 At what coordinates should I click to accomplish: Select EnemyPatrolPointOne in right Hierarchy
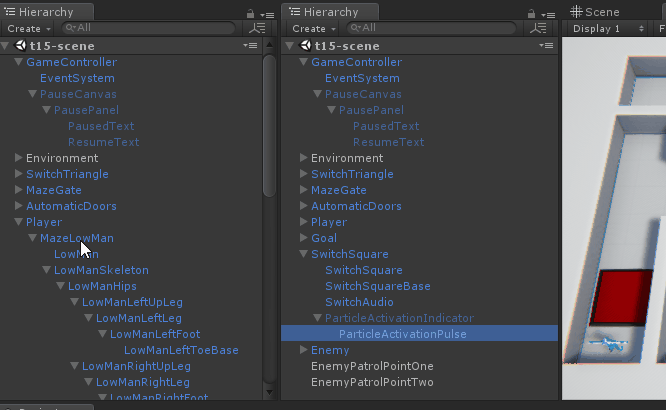coord(372,366)
